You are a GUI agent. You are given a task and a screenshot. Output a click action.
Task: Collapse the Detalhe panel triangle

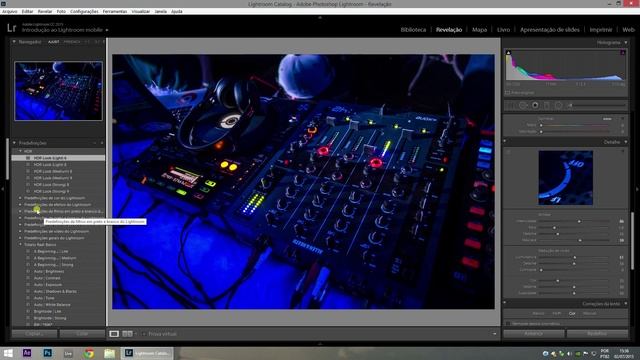(626, 142)
